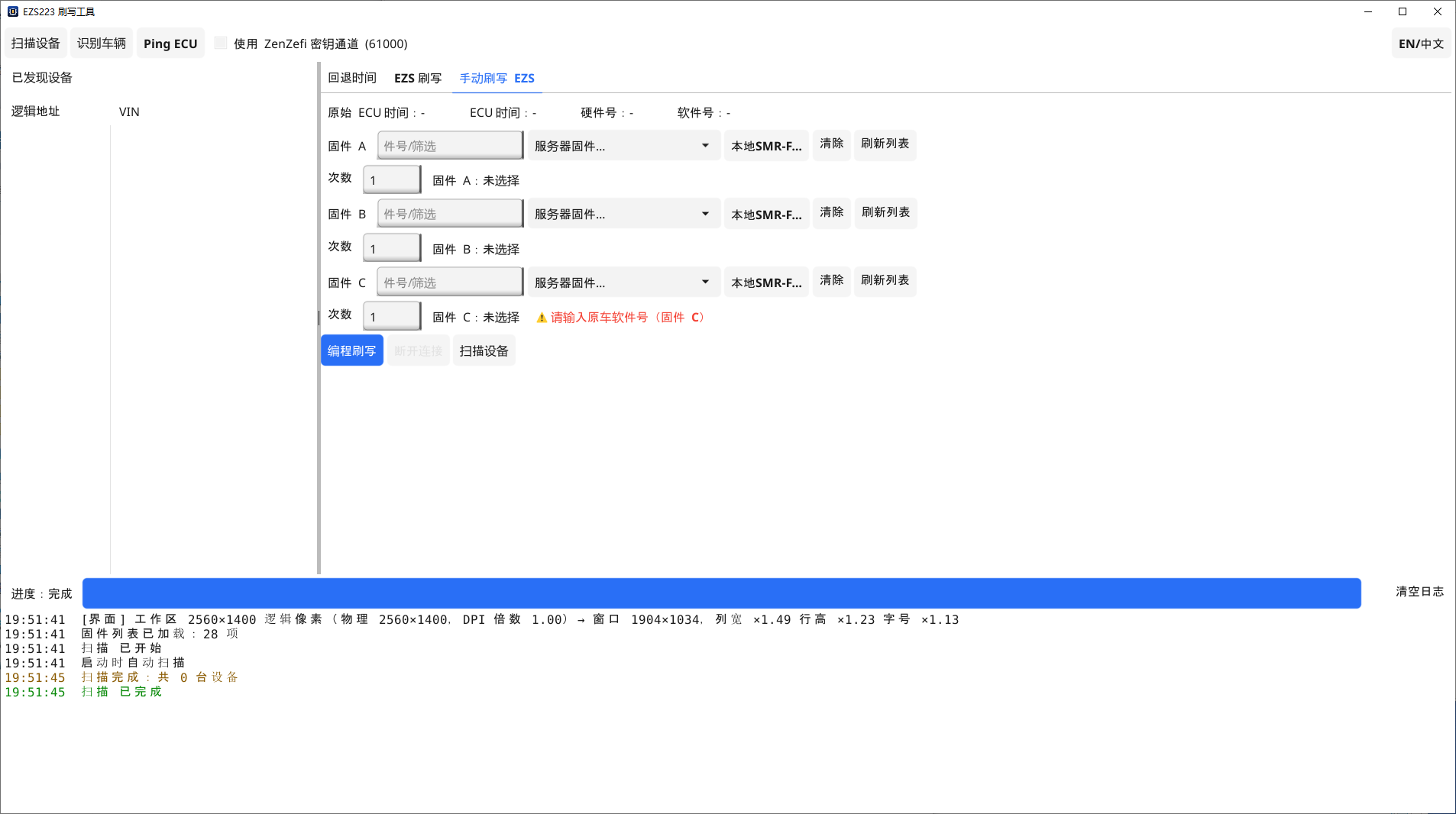This screenshot has height=814, width=1456.
Task: Click the 识别车辆 button
Action: (102, 44)
